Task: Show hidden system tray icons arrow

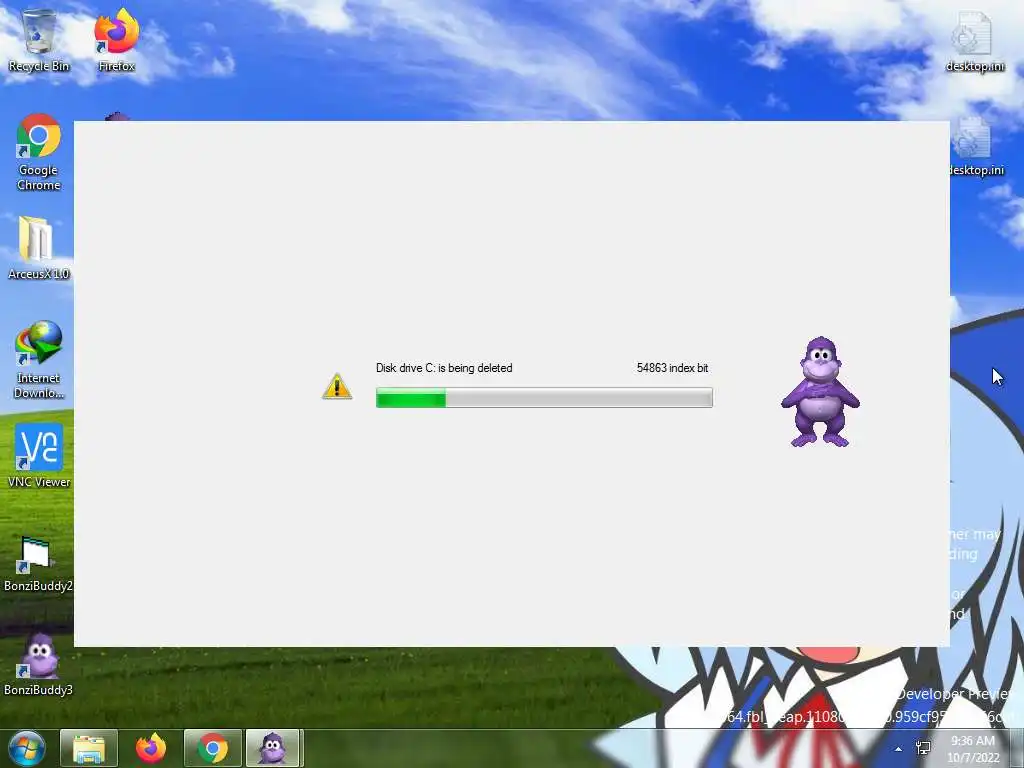Action: pyautogui.click(x=899, y=749)
